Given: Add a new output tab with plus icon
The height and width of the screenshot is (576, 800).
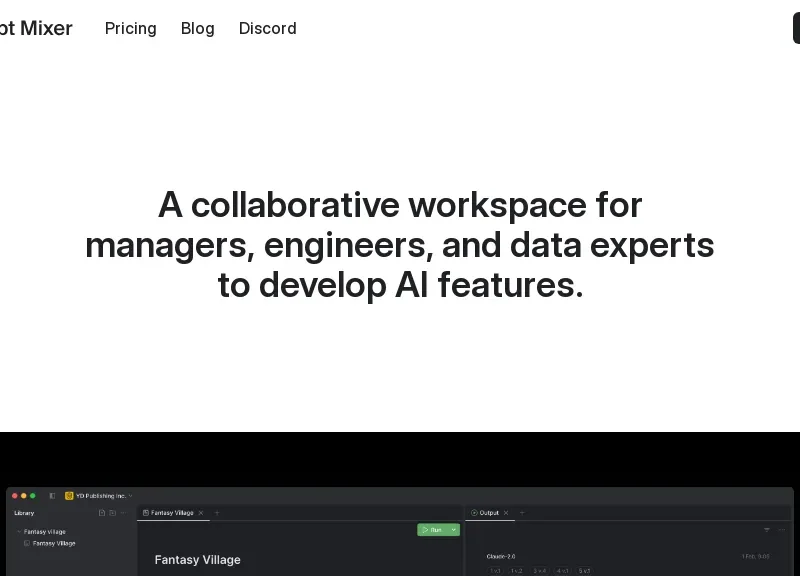Looking at the screenshot, I should click(521, 513).
